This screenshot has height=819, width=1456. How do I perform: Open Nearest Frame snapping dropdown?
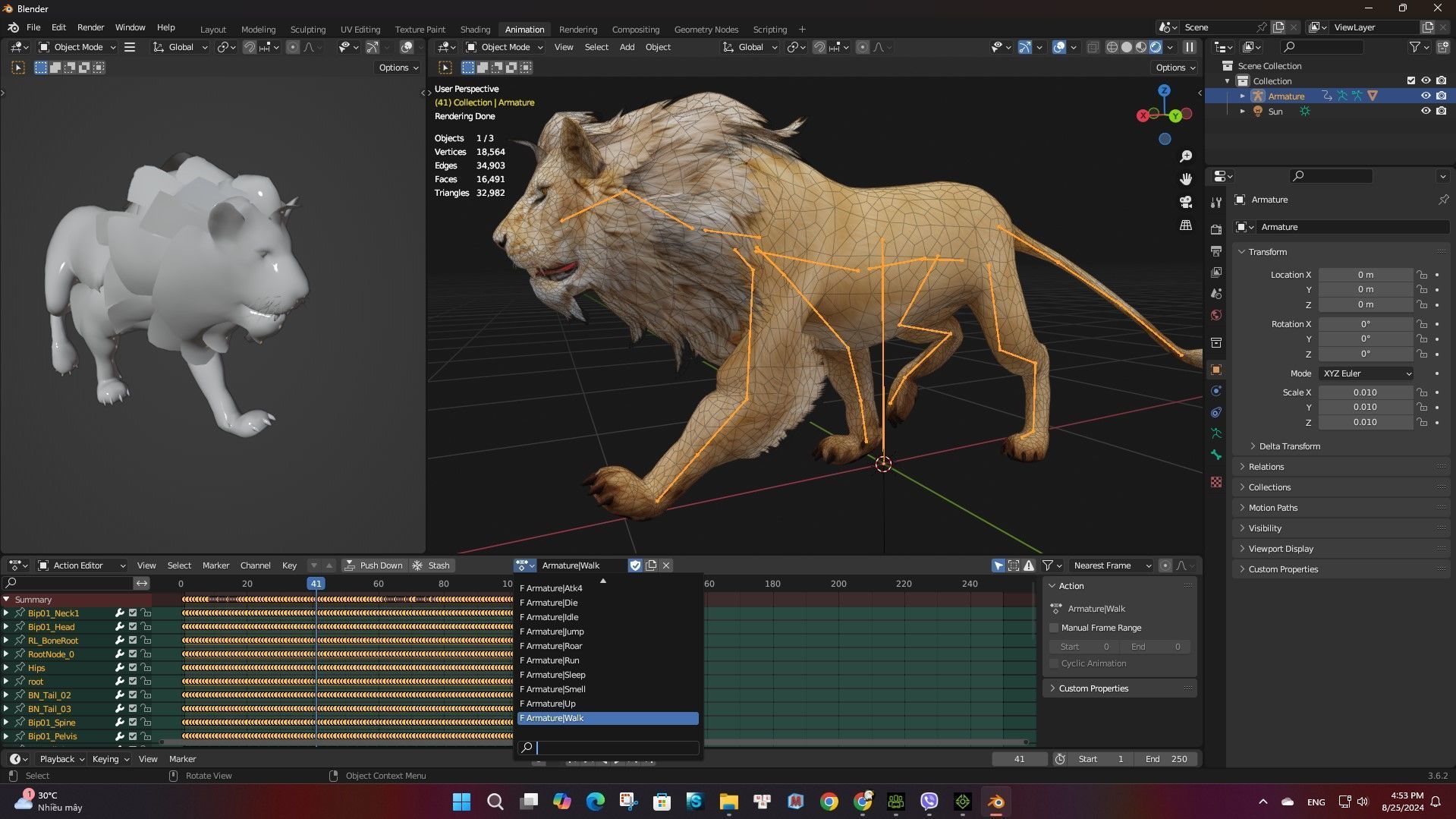(x=1112, y=565)
